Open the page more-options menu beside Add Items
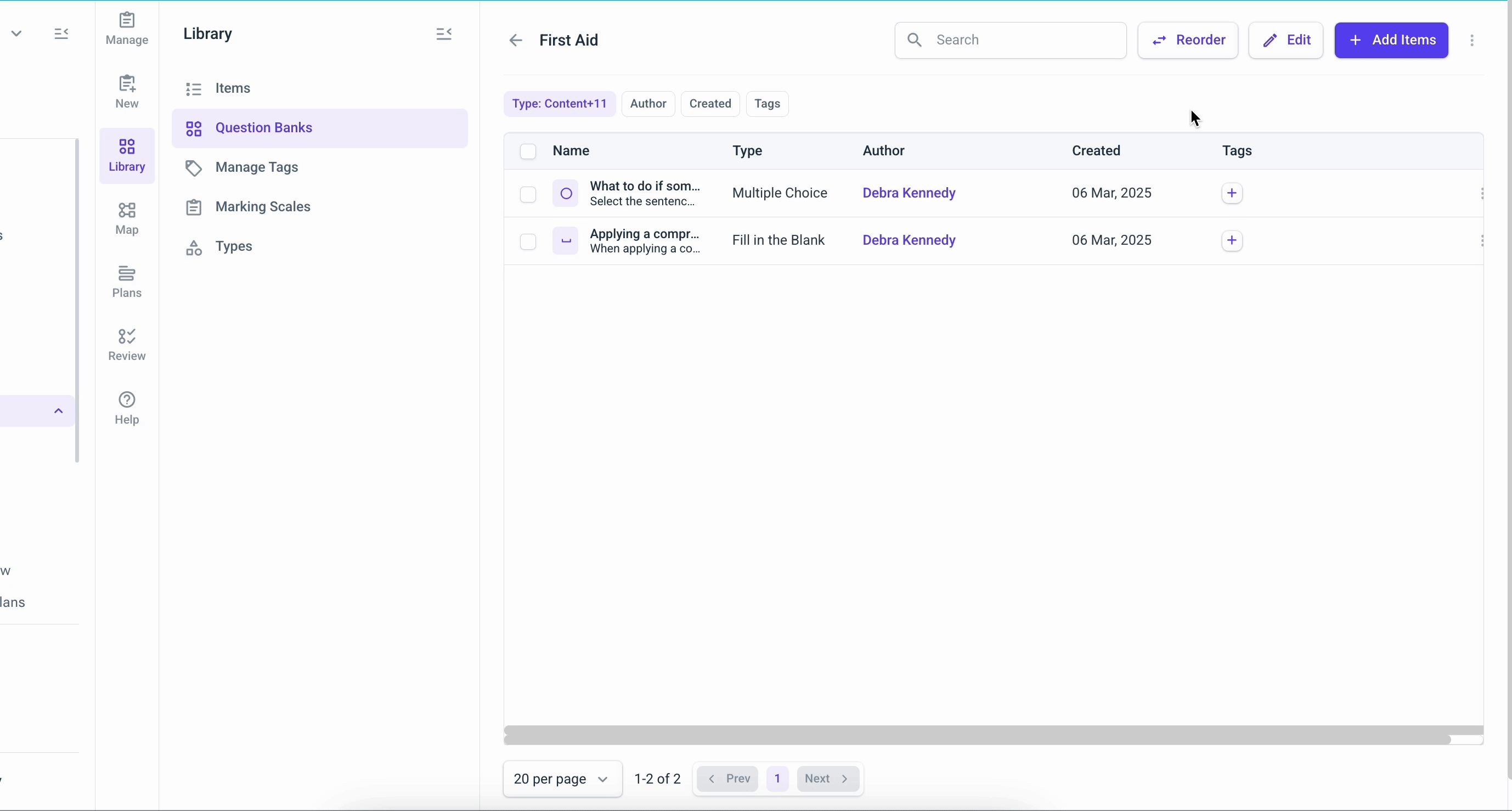 coord(1472,41)
